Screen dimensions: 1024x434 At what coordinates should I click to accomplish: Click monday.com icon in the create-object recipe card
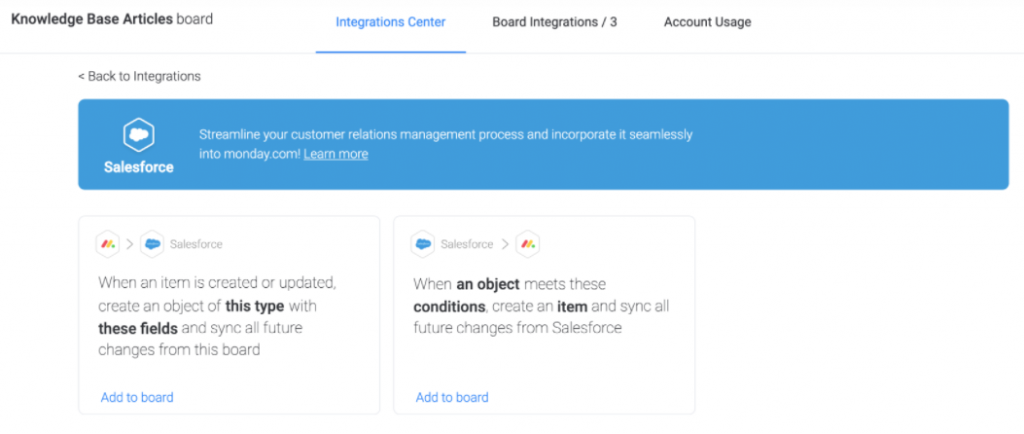tap(108, 243)
